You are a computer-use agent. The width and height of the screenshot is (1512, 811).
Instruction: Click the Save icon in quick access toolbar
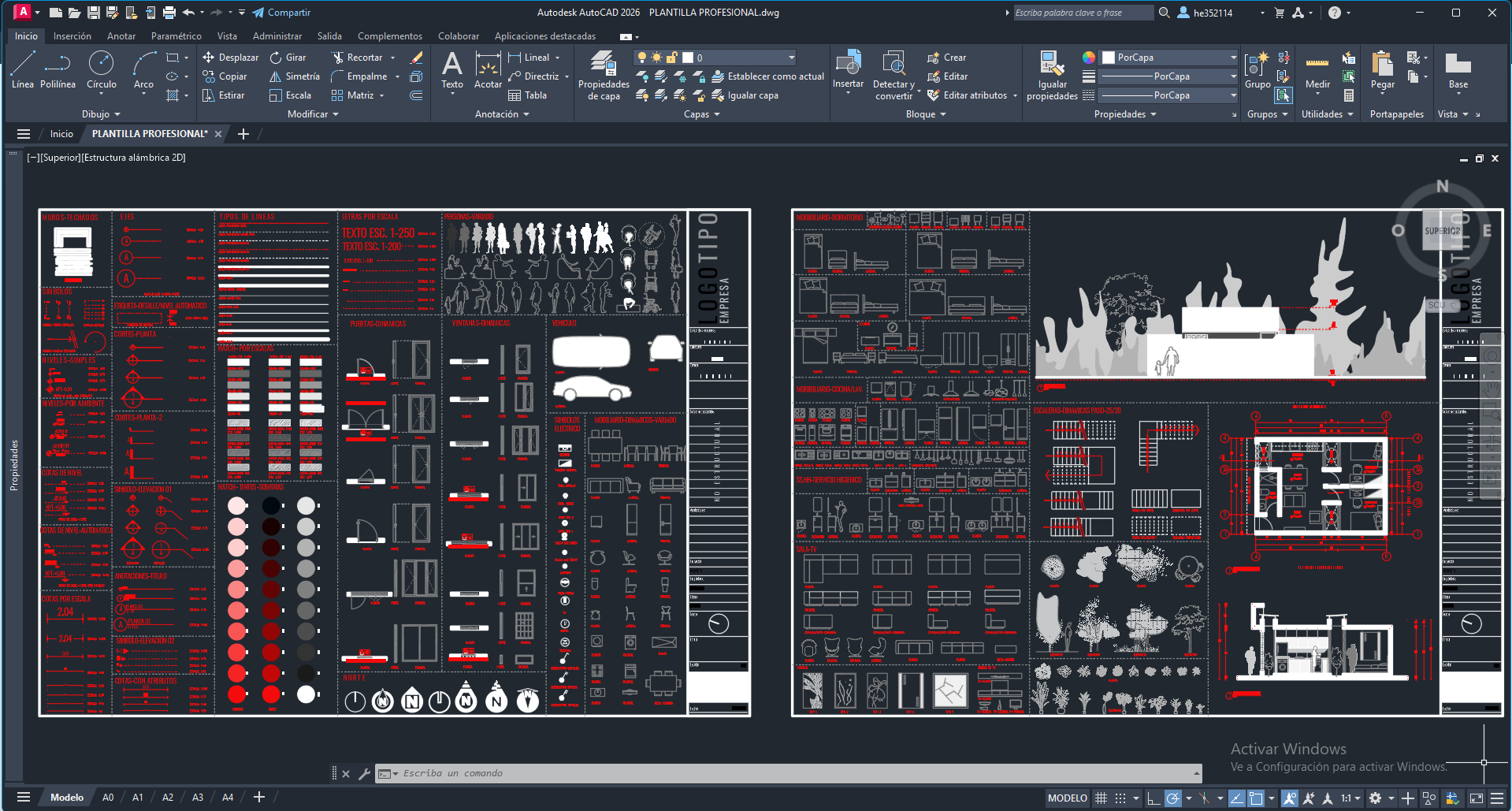93,13
